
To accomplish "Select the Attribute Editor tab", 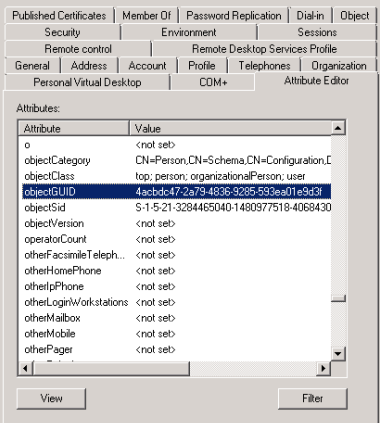I will pyautogui.click(x=316, y=81).
